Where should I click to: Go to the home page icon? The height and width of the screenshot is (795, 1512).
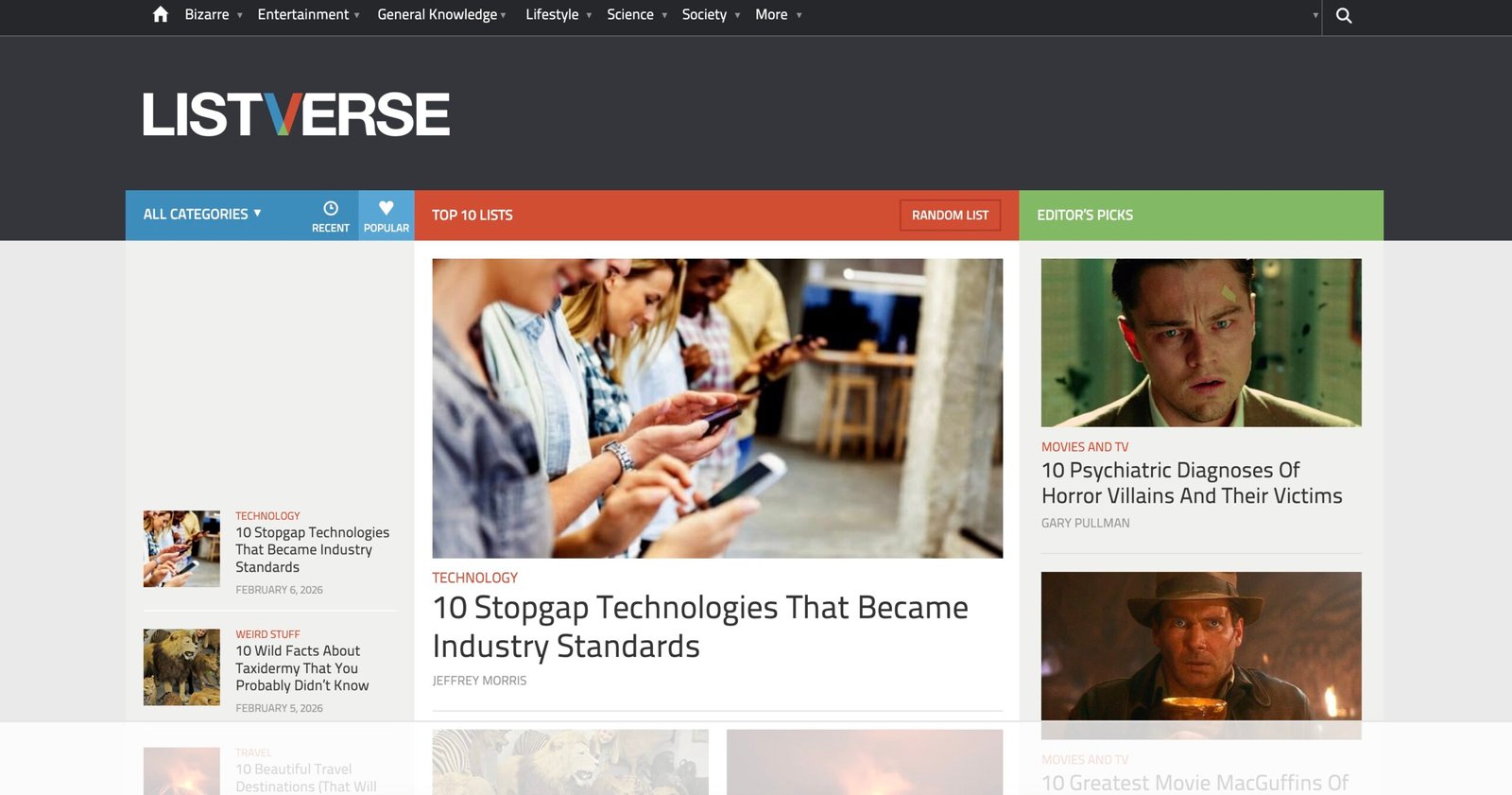click(x=161, y=14)
